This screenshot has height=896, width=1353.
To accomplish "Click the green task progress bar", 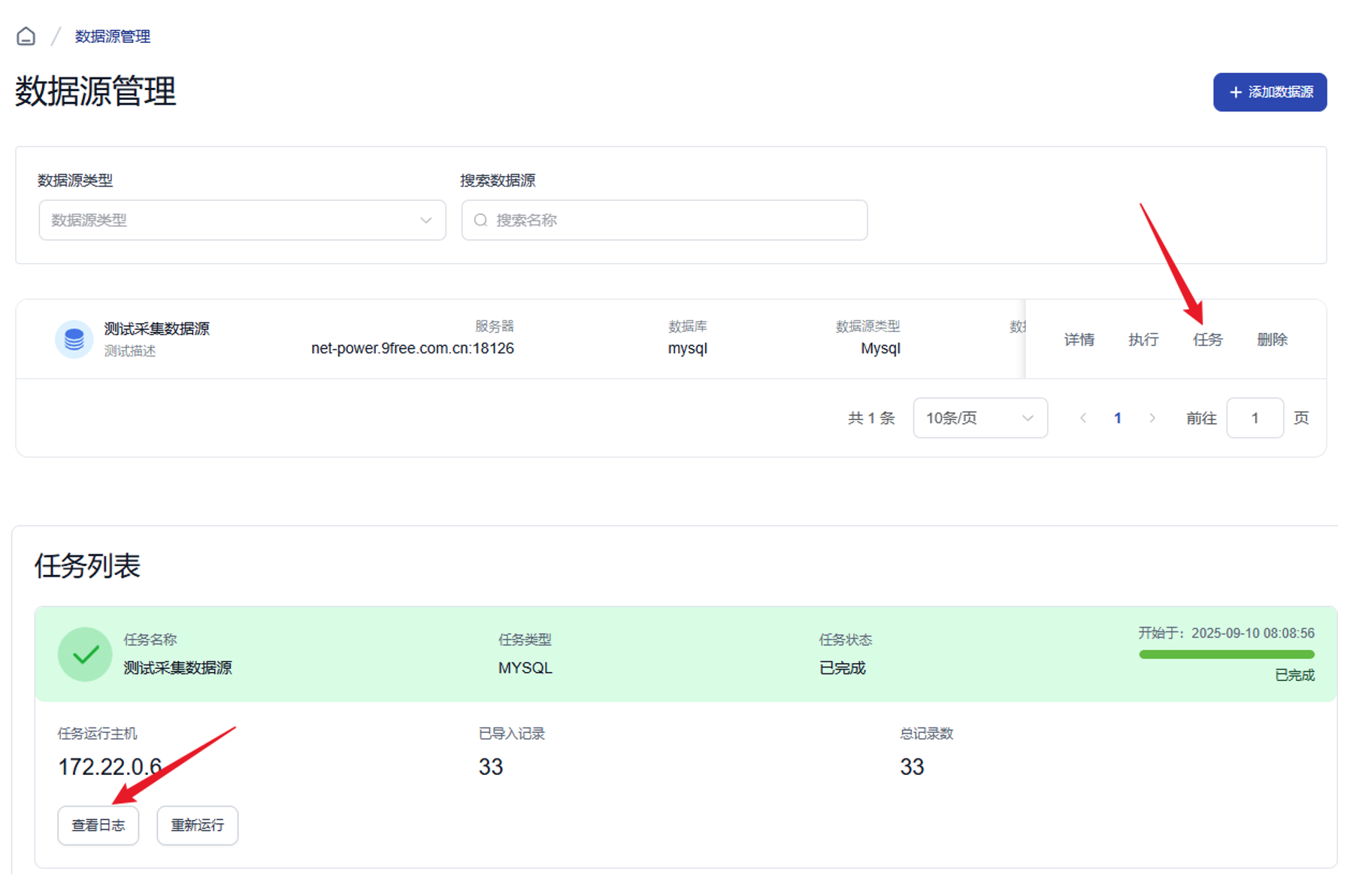I will [x=1226, y=655].
